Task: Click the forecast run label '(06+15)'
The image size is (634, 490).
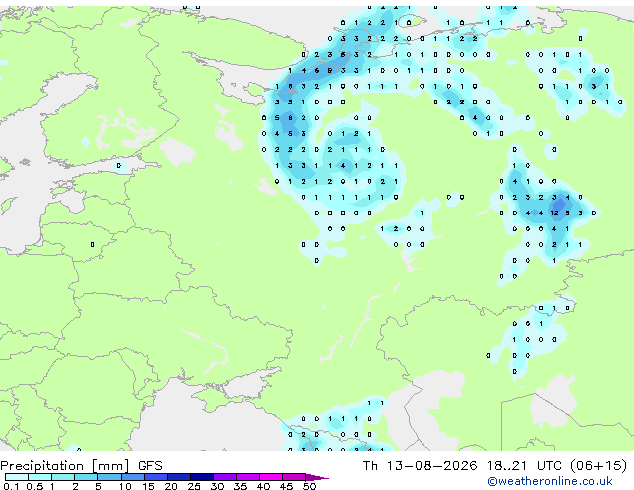Action: click(x=598, y=466)
